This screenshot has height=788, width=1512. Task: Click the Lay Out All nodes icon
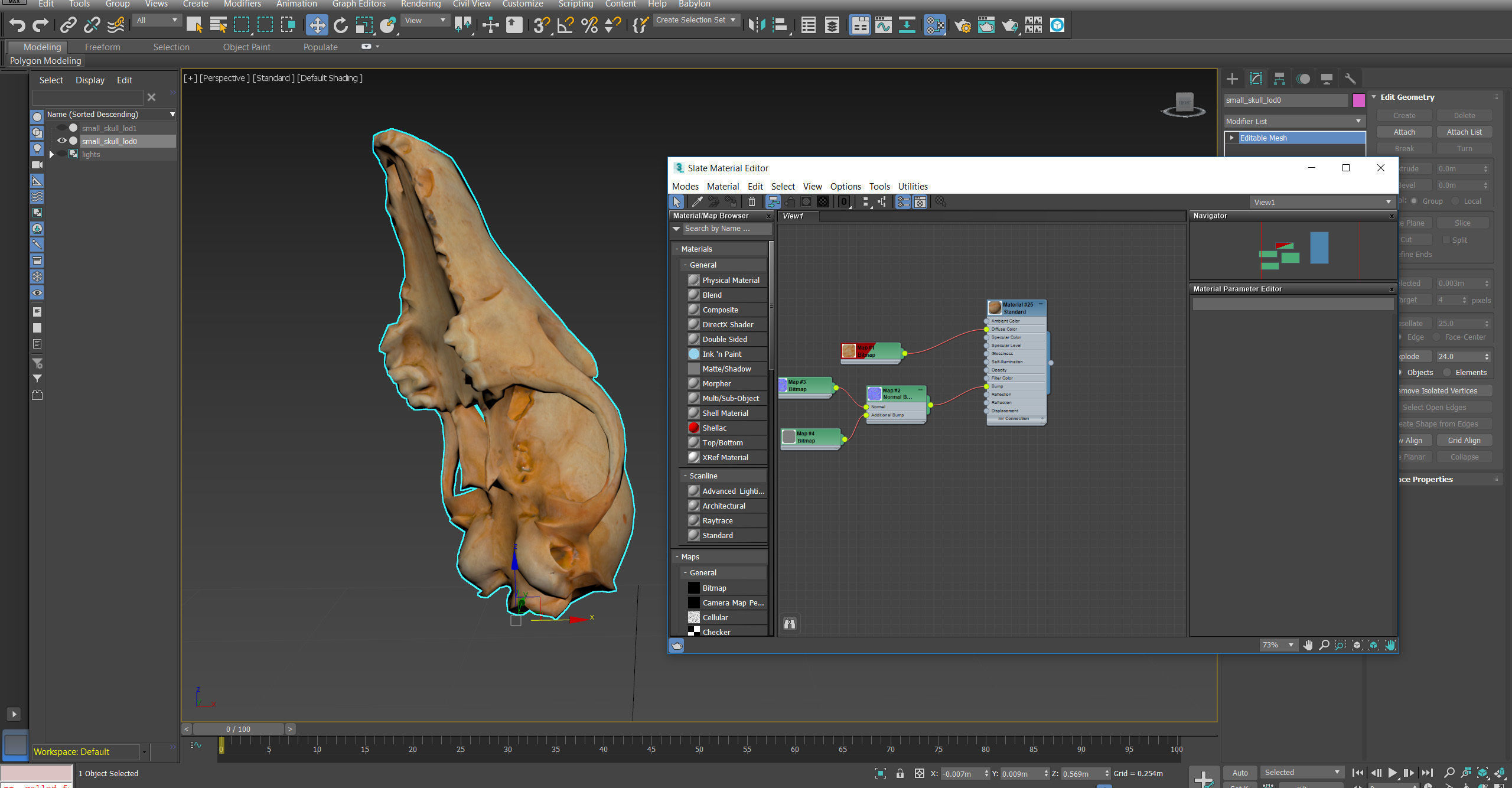(865, 202)
